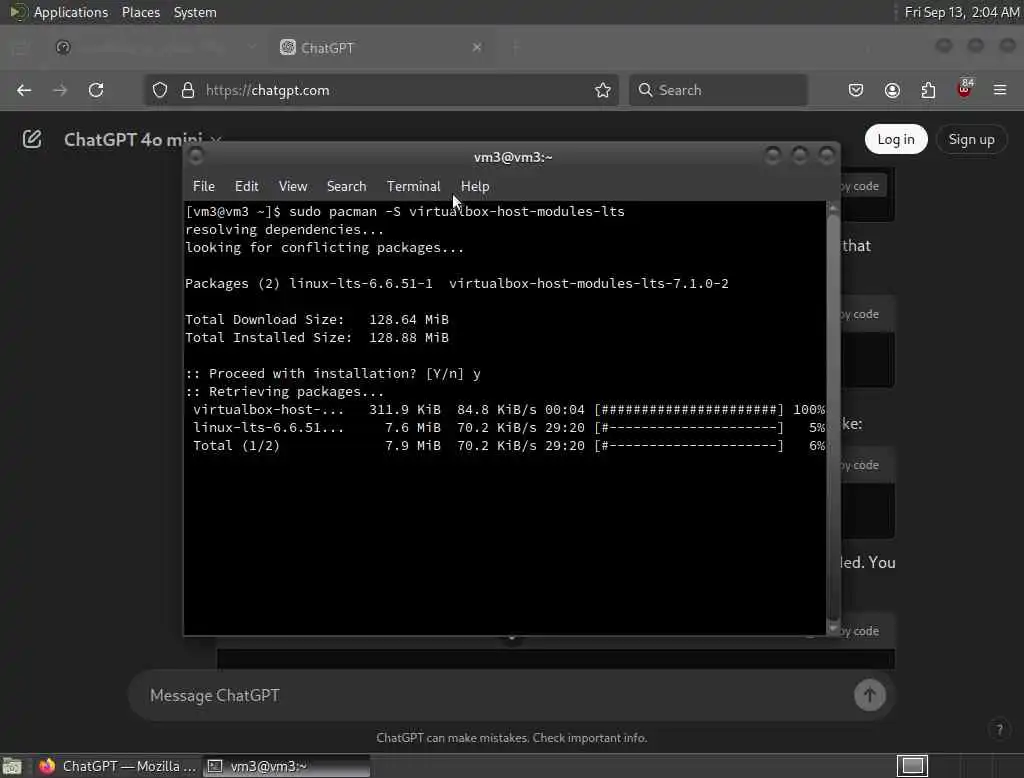1024x778 pixels.
Task: Open terminal View menu
Action: [x=293, y=186]
